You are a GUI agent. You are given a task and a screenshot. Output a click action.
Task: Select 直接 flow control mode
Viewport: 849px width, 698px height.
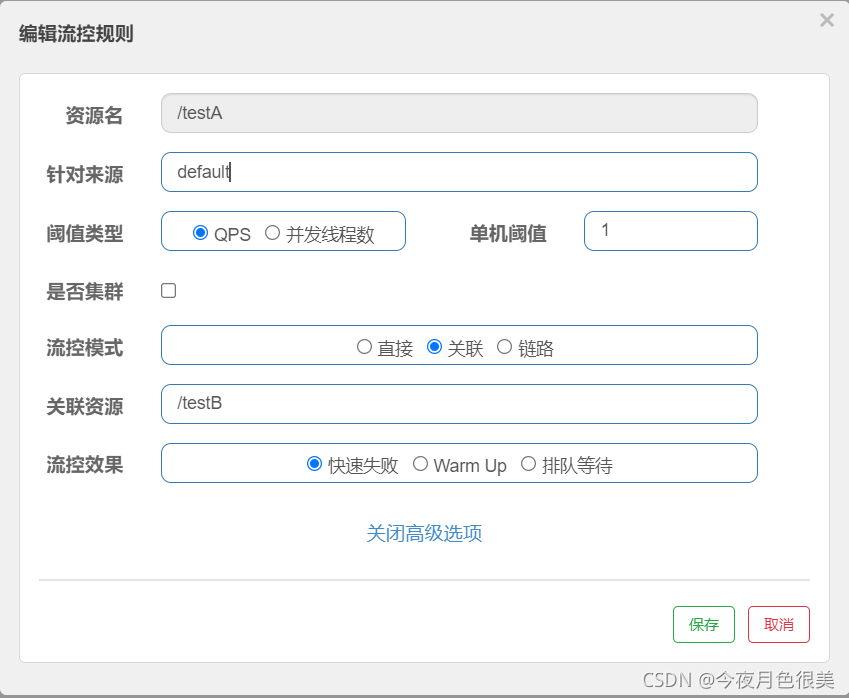point(365,346)
